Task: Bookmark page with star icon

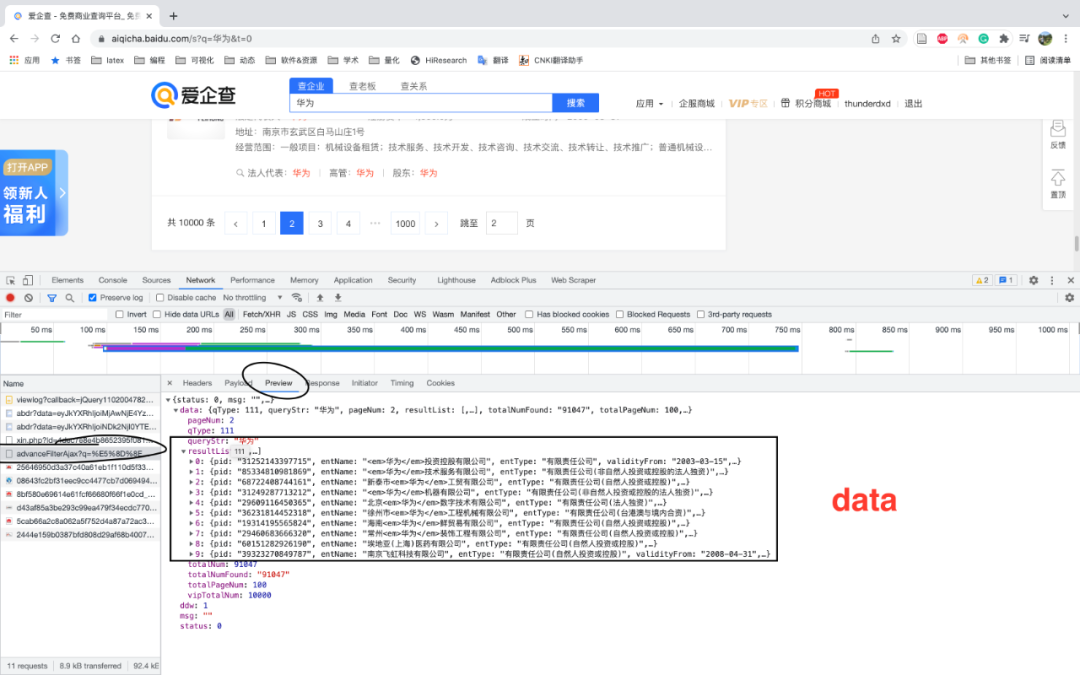Action: [896, 39]
